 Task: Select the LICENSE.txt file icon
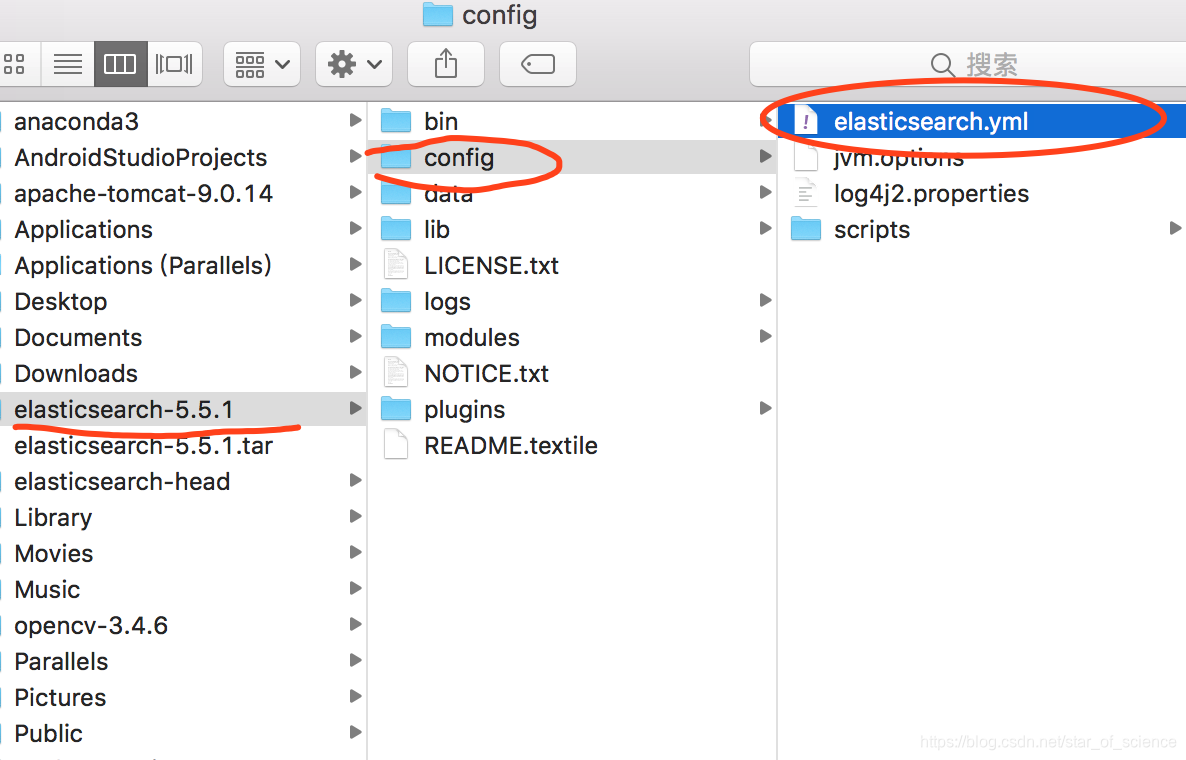(x=396, y=265)
